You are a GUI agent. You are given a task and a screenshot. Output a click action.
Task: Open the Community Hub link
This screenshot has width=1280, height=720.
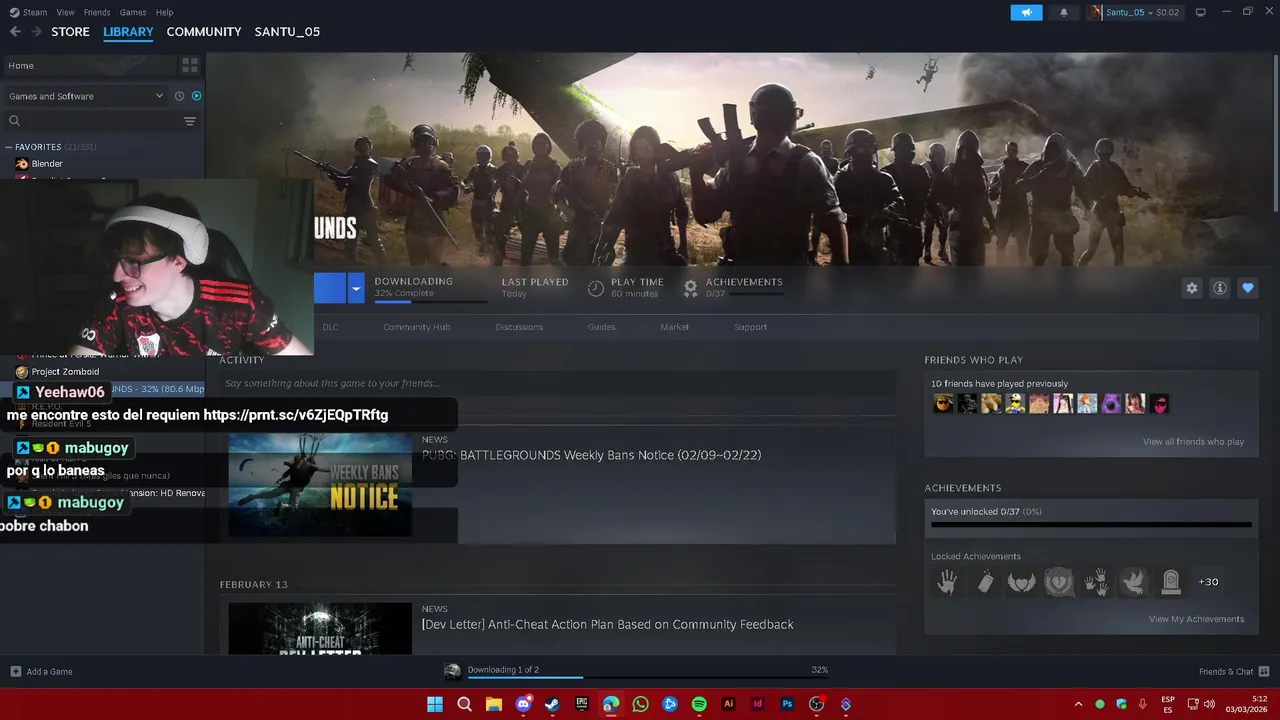click(x=416, y=327)
